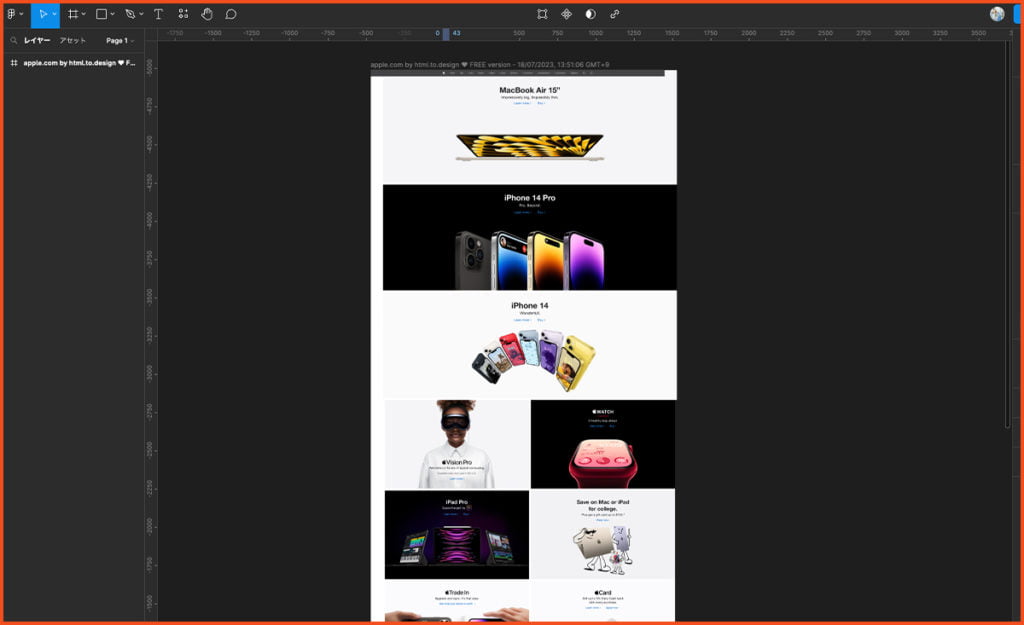
Task: Open the Figma main menu
Action: pyautogui.click(x=14, y=15)
